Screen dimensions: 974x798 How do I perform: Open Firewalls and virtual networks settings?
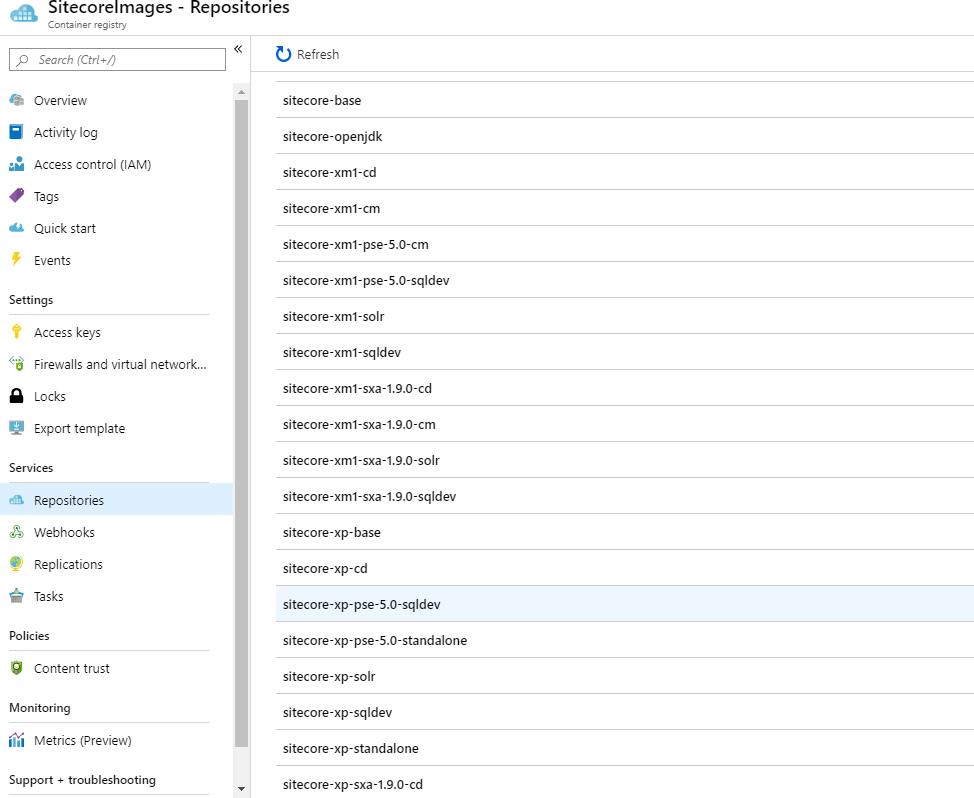[x=120, y=364]
